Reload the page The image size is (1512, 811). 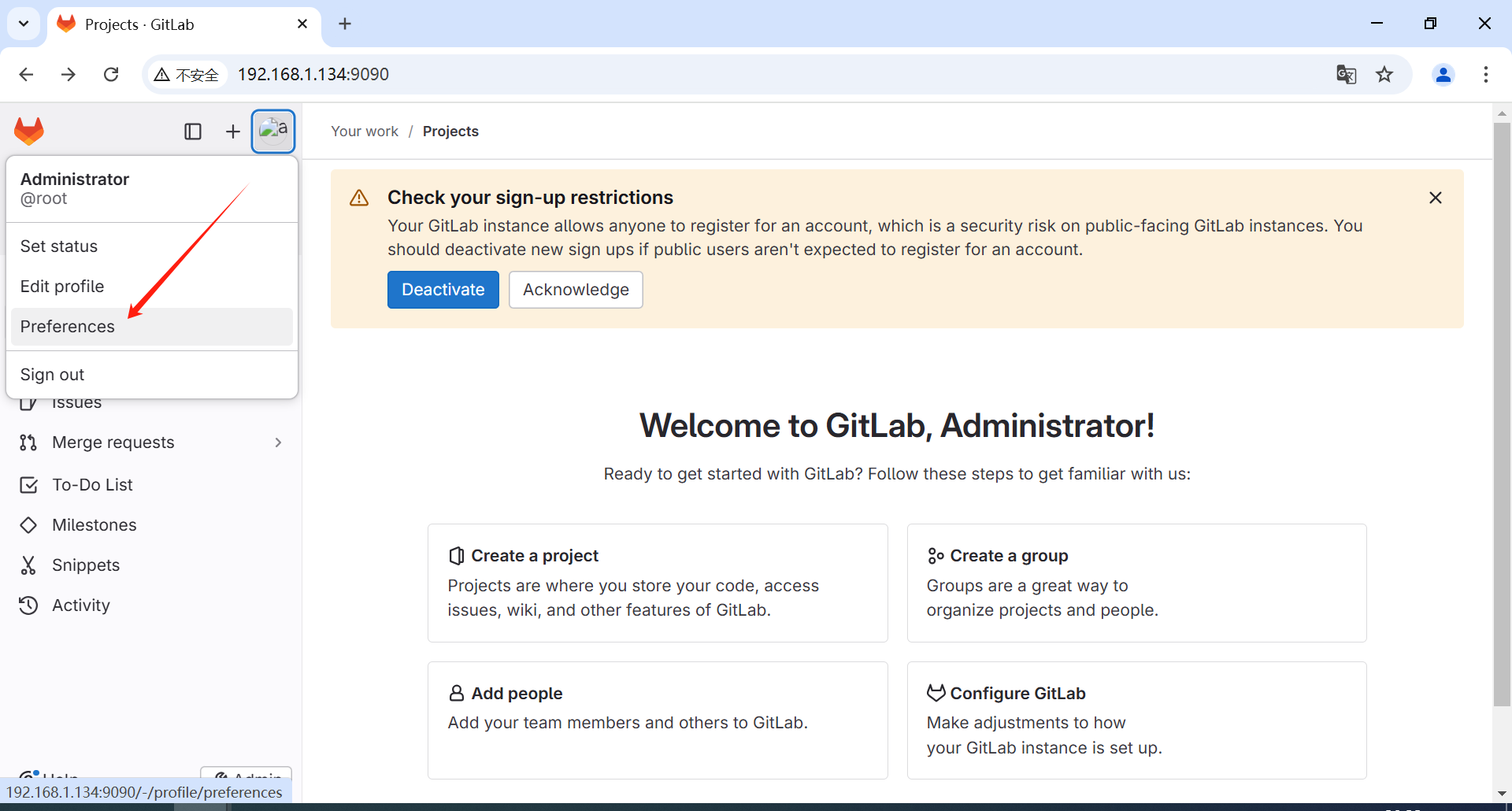point(111,74)
